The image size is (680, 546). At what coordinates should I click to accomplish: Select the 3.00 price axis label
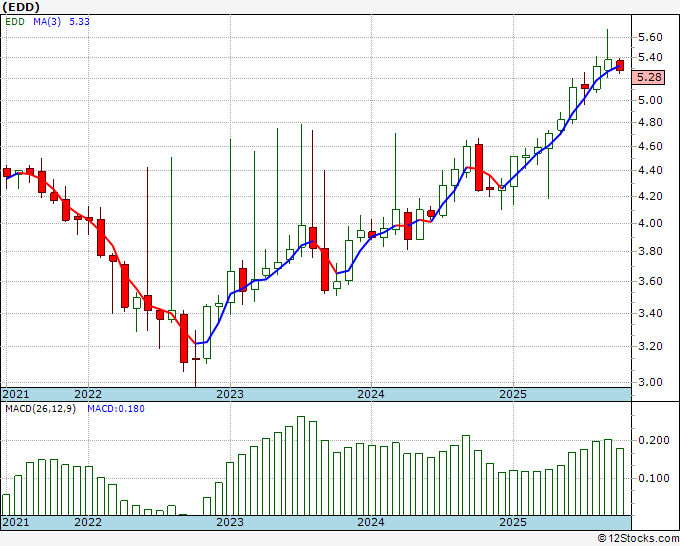pyautogui.click(x=649, y=382)
